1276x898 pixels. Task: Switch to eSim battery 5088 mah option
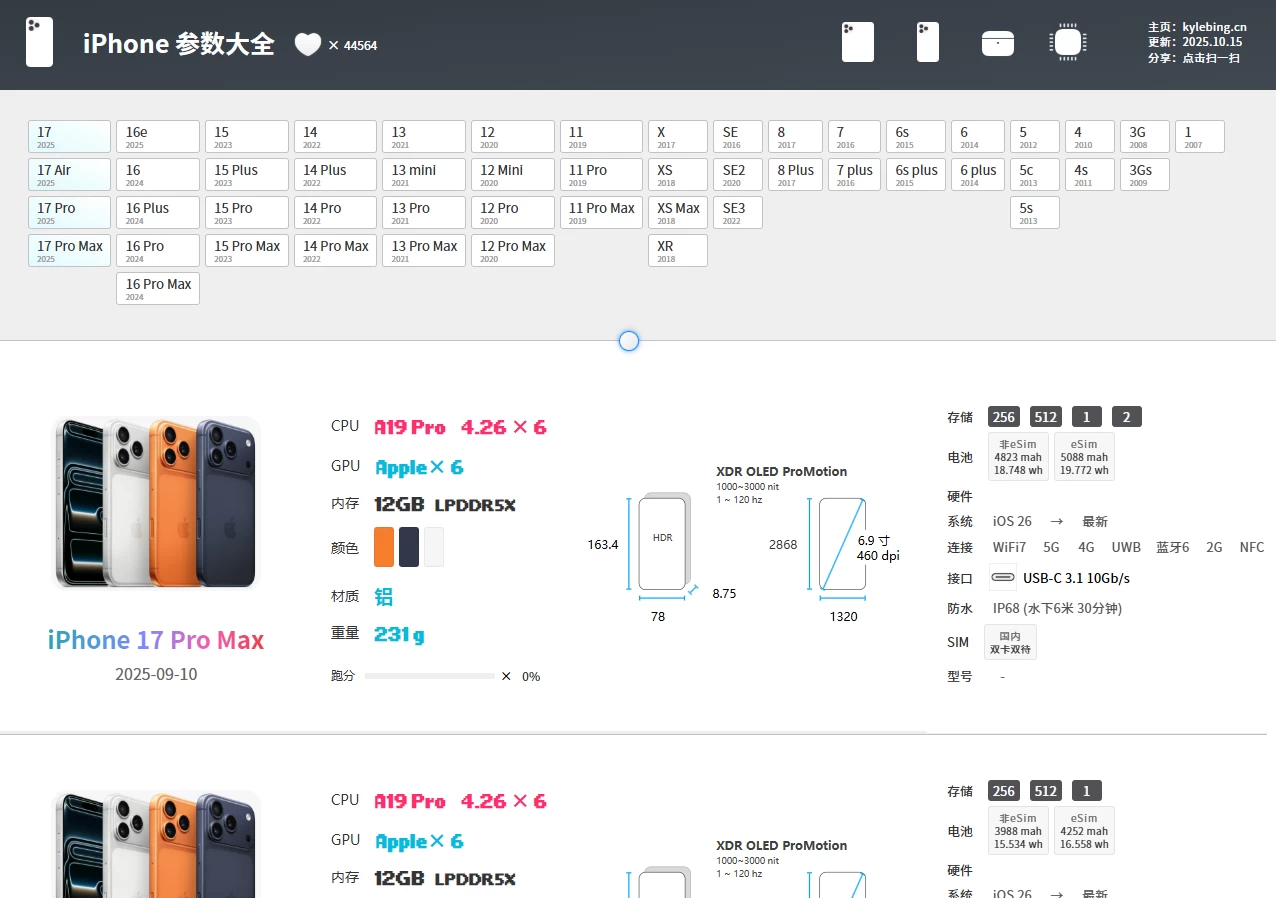(x=1084, y=457)
